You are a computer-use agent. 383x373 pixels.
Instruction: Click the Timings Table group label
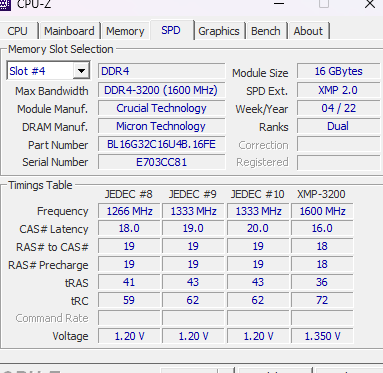point(40,185)
